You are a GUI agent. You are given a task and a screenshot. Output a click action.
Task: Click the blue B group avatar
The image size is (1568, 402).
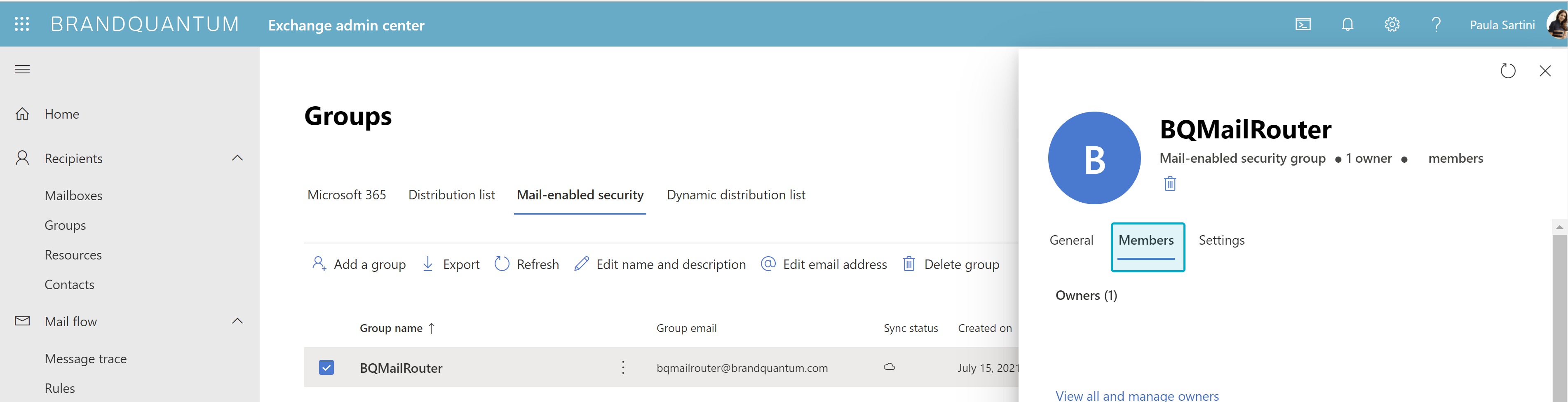[x=1094, y=158]
